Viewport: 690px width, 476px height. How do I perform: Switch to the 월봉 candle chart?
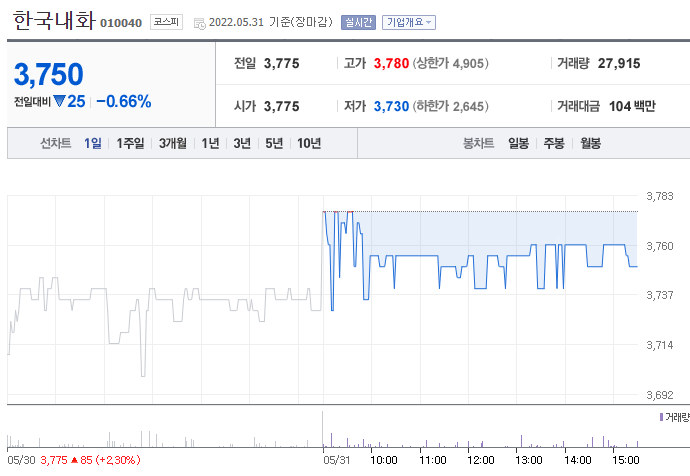coord(590,143)
